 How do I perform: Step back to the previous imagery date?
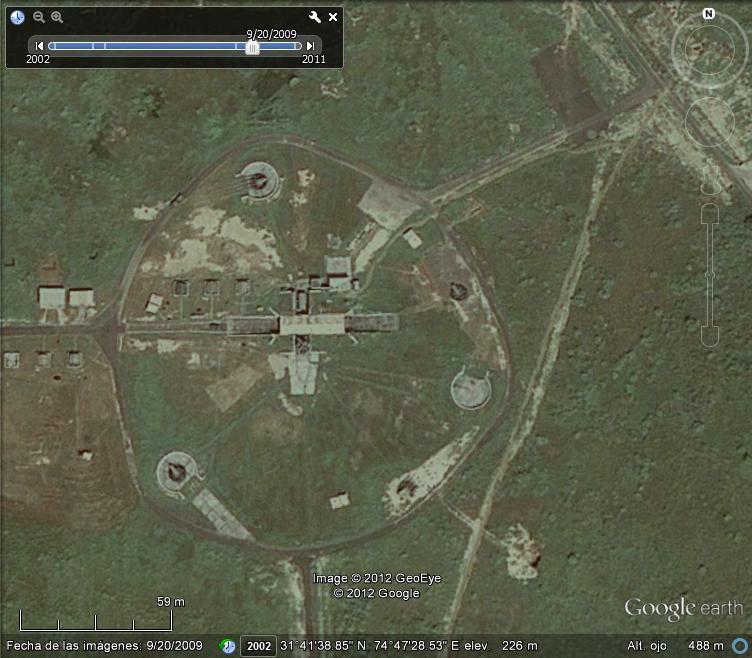39,46
